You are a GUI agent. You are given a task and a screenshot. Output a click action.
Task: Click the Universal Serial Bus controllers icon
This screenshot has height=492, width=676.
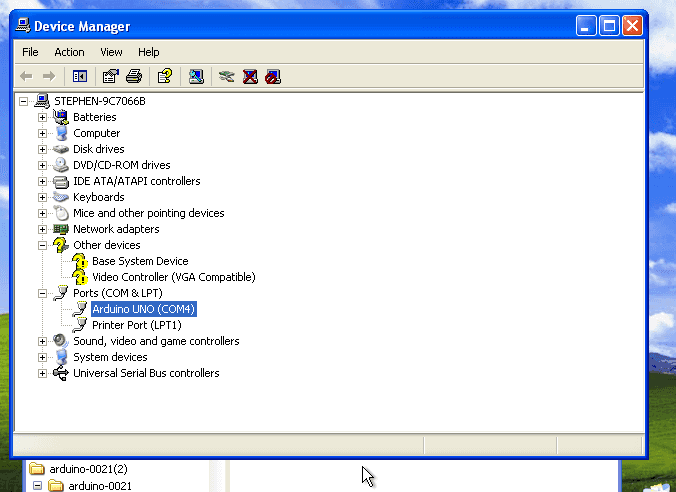click(x=61, y=373)
